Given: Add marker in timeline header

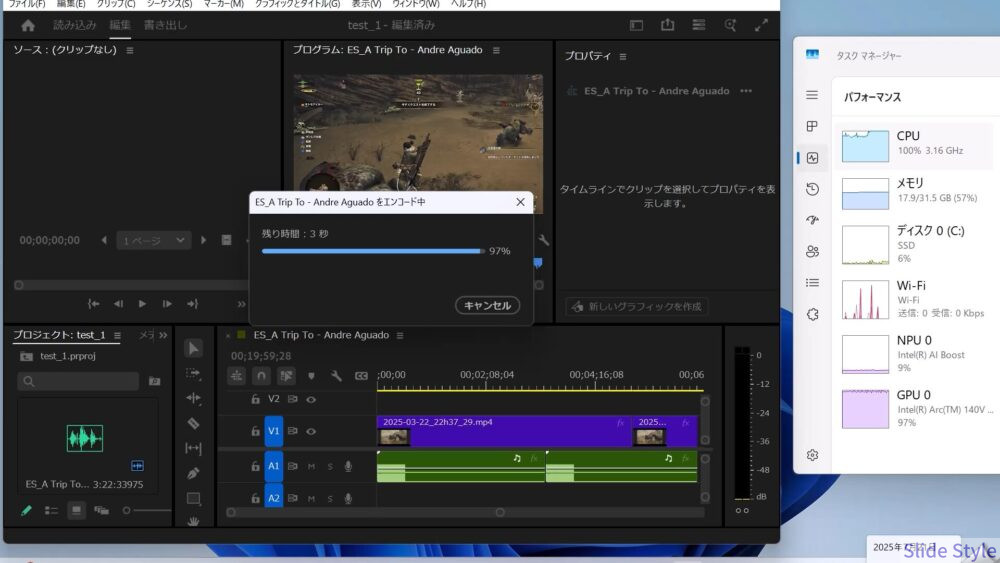Looking at the screenshot, I should tap(311, 376).
